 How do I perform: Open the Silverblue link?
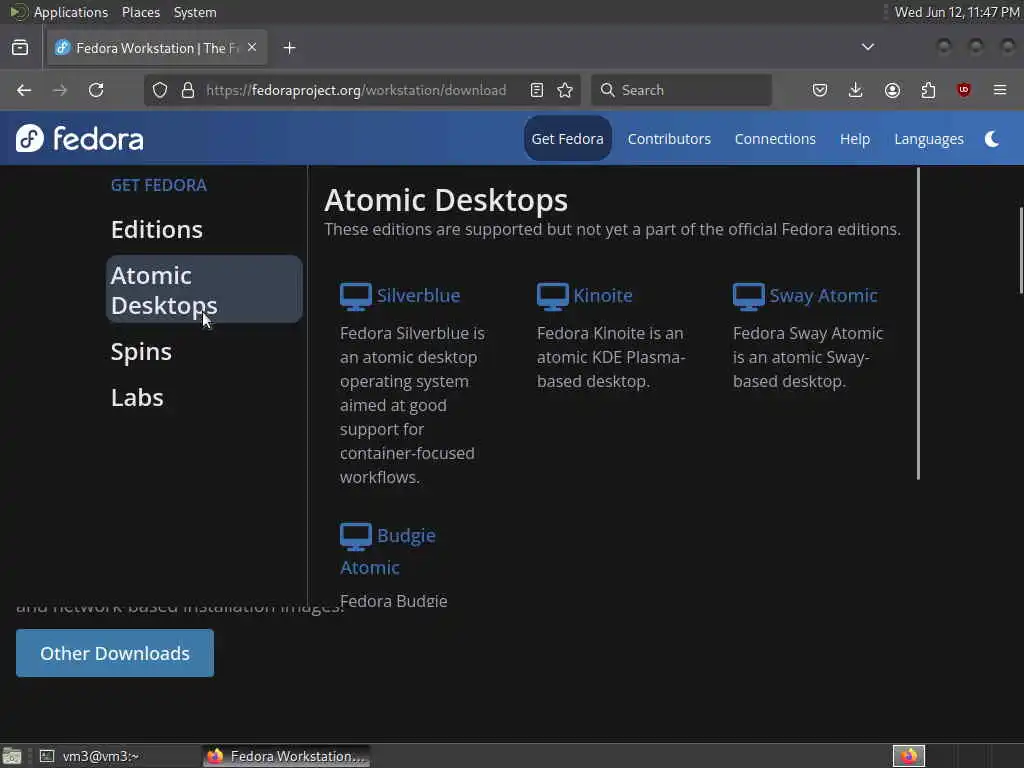click(x=419, y=295)
